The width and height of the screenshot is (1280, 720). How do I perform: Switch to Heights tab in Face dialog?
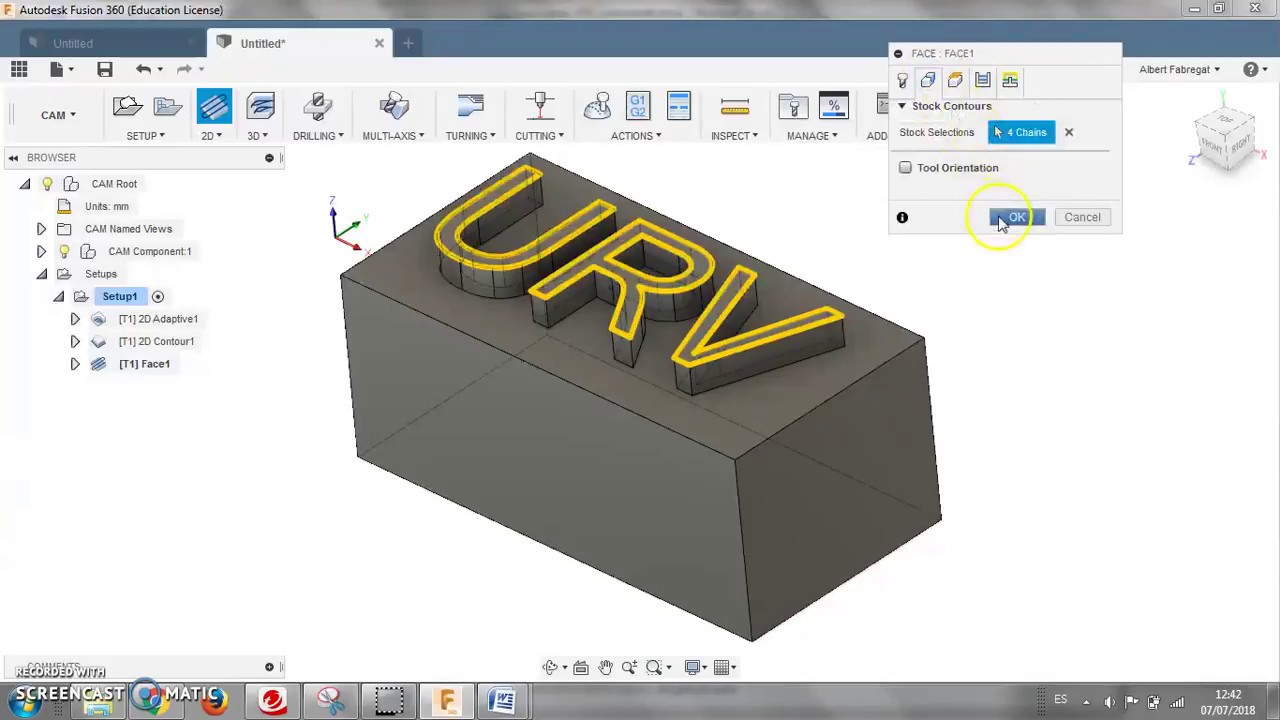click(955, 80)
